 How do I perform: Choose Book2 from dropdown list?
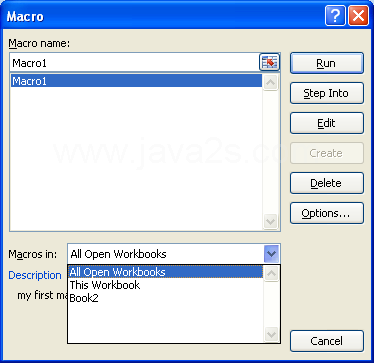click(x=166, y=298)
